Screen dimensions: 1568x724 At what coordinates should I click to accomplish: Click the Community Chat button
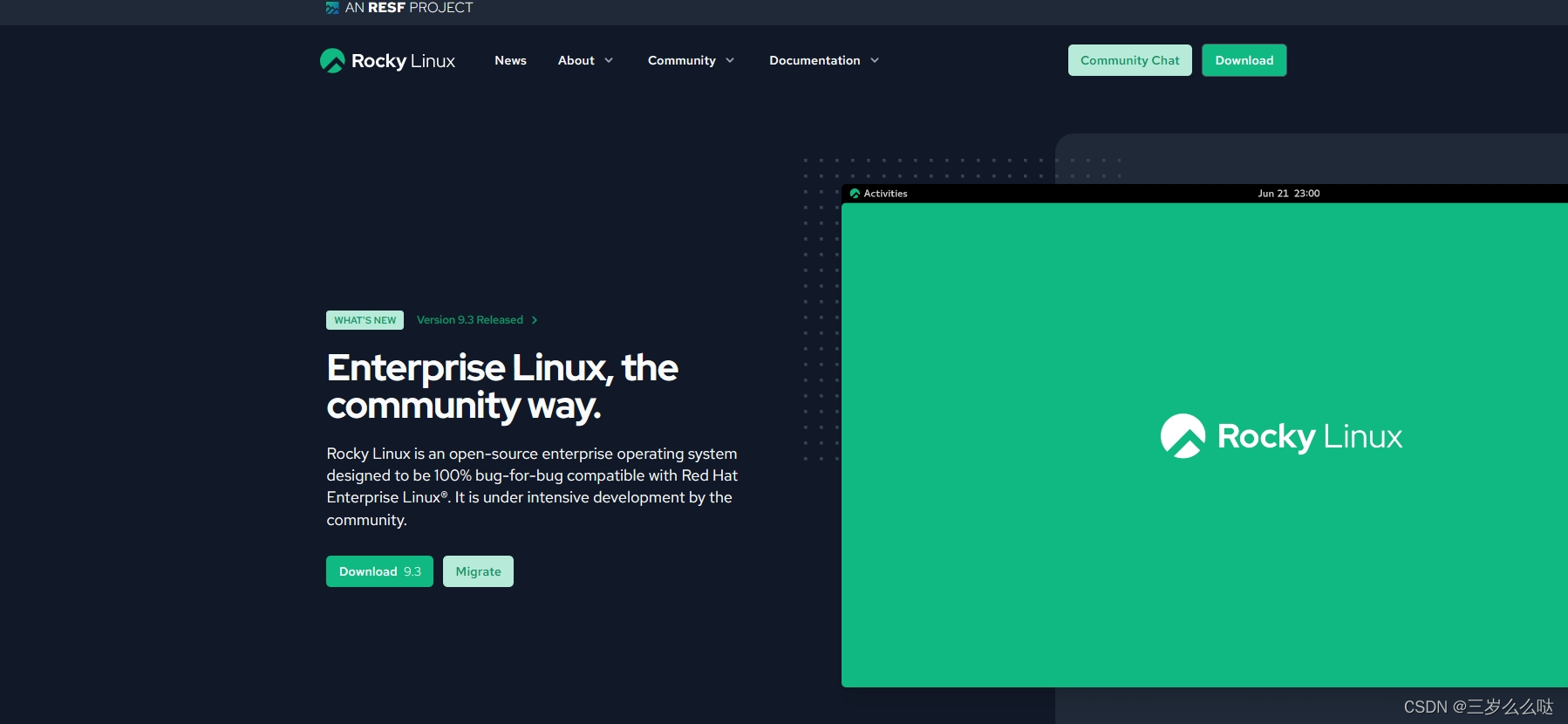1129,60
